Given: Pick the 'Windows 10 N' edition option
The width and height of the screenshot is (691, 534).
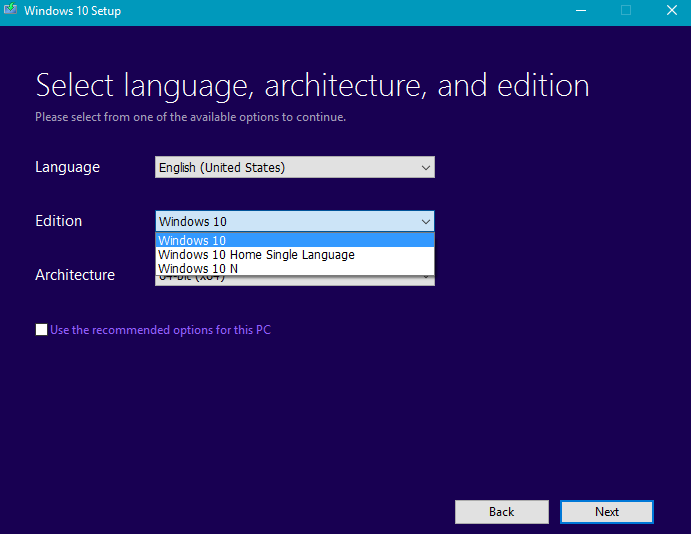Looking at the screenshot, I should pyautogui.click(x=295, y=268).
